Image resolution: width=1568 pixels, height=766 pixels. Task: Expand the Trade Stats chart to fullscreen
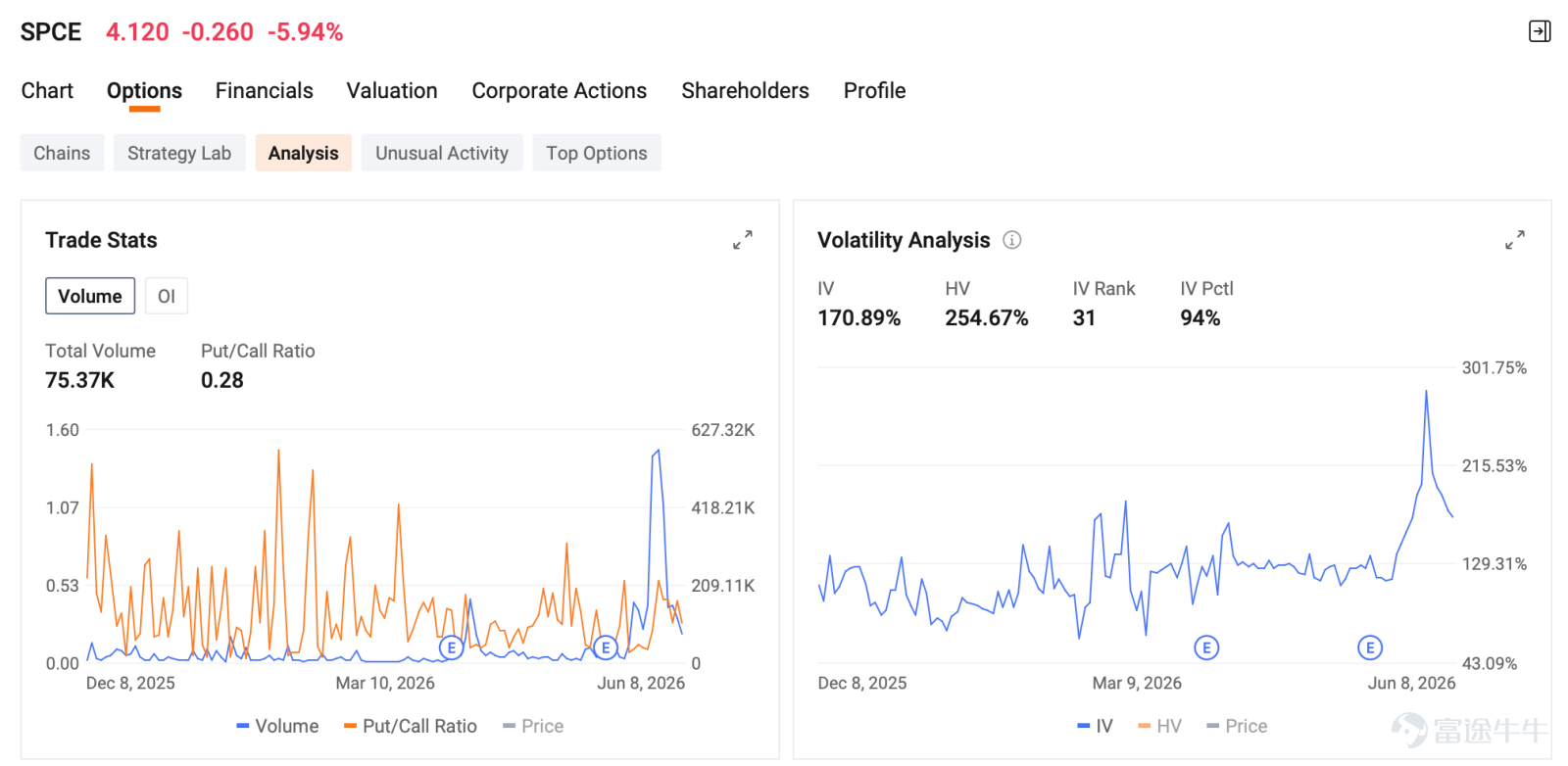(x=743, y=240)
